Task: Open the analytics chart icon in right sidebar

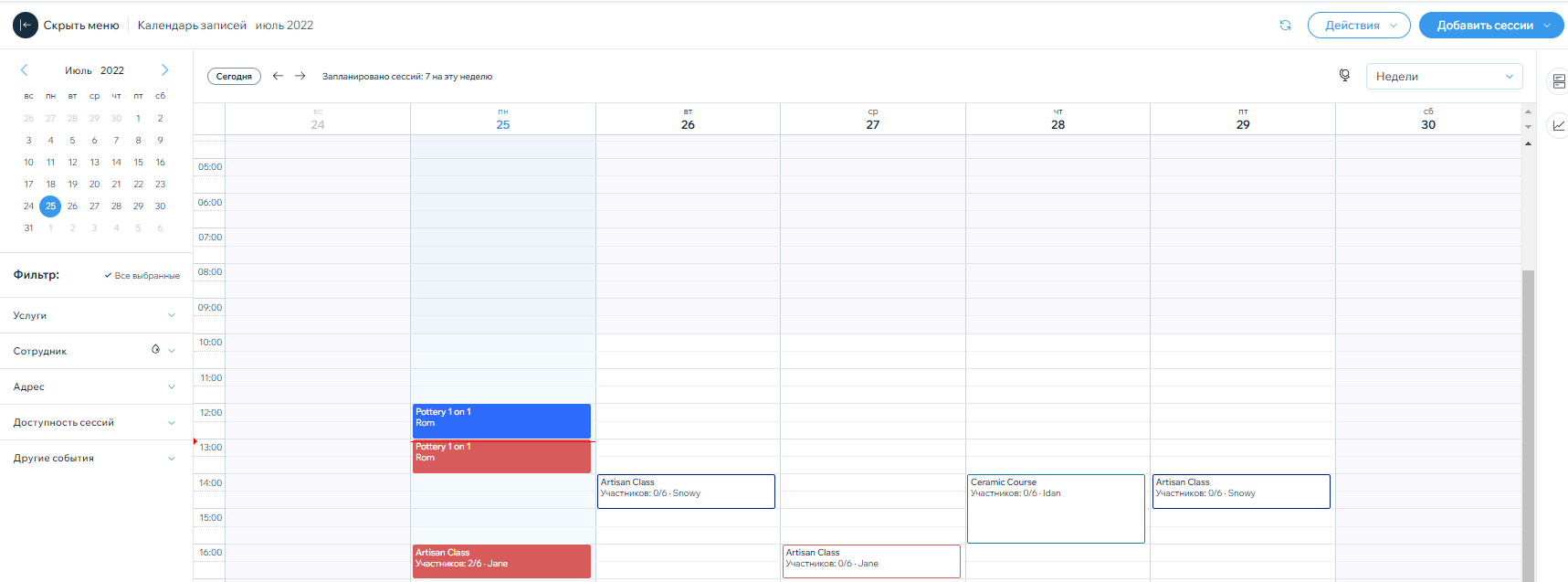Action: pos(1558,125)
